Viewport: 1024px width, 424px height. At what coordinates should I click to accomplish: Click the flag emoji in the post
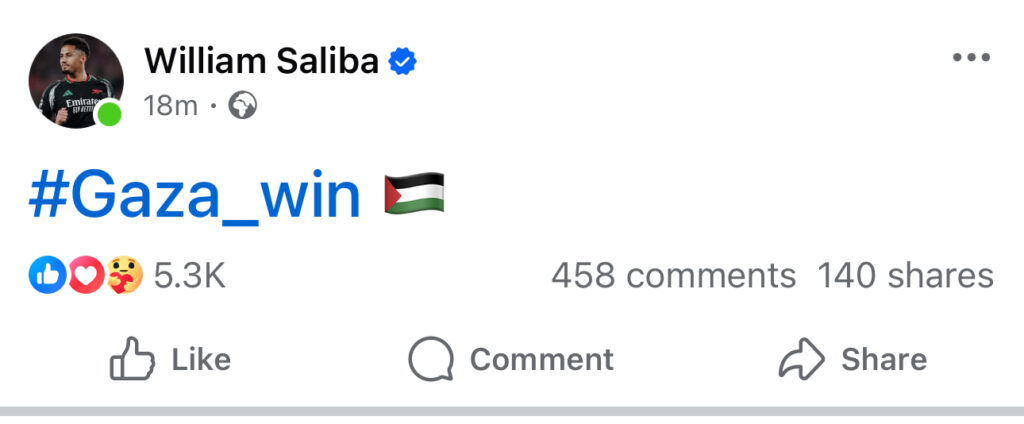tap(414, 196)
